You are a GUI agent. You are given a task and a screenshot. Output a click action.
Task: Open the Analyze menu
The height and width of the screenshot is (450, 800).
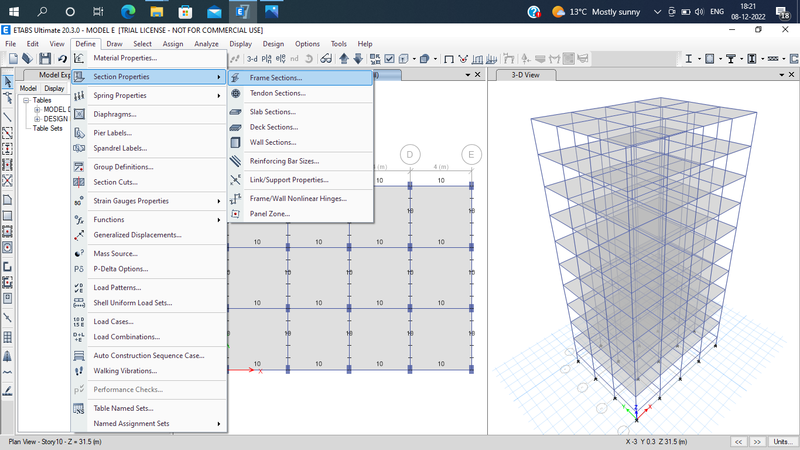tap(206, 44)
